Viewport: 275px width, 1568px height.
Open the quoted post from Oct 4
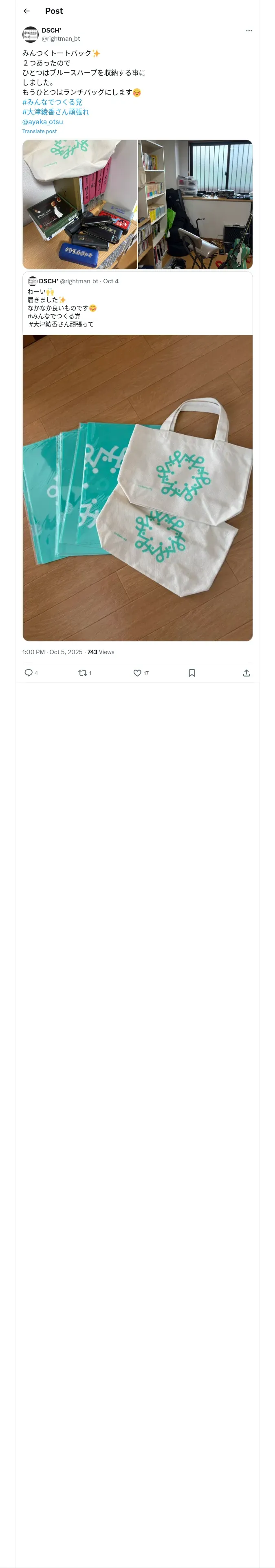137,302
